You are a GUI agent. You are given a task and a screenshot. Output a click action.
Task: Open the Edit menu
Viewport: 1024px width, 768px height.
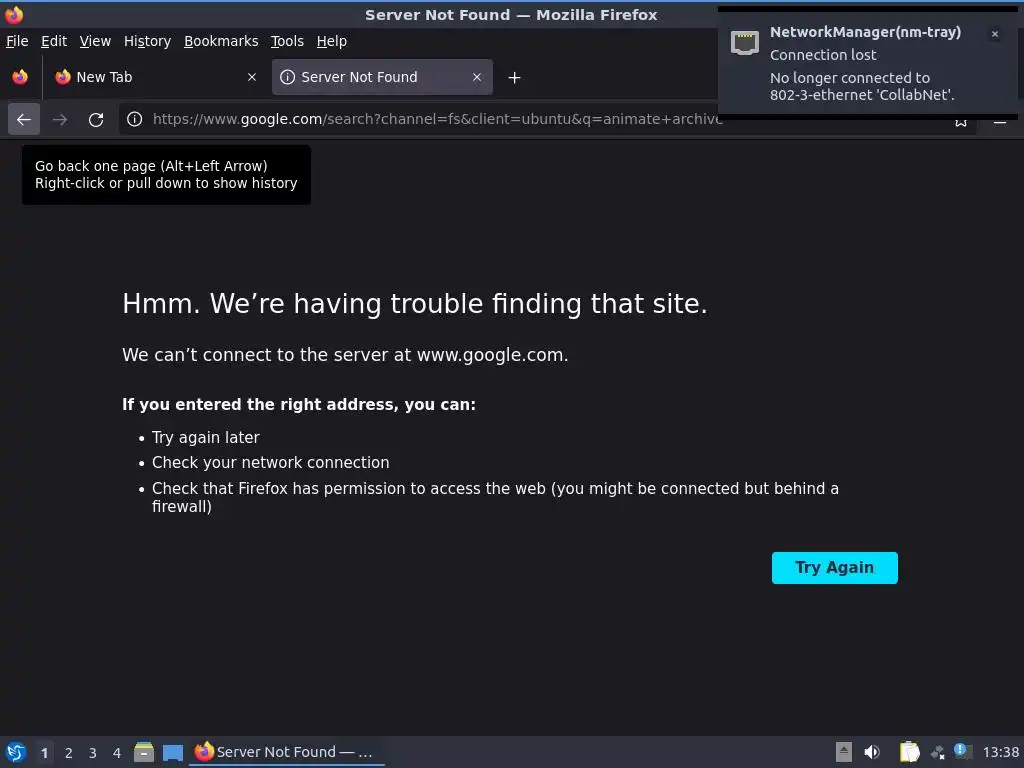point(54,41)
